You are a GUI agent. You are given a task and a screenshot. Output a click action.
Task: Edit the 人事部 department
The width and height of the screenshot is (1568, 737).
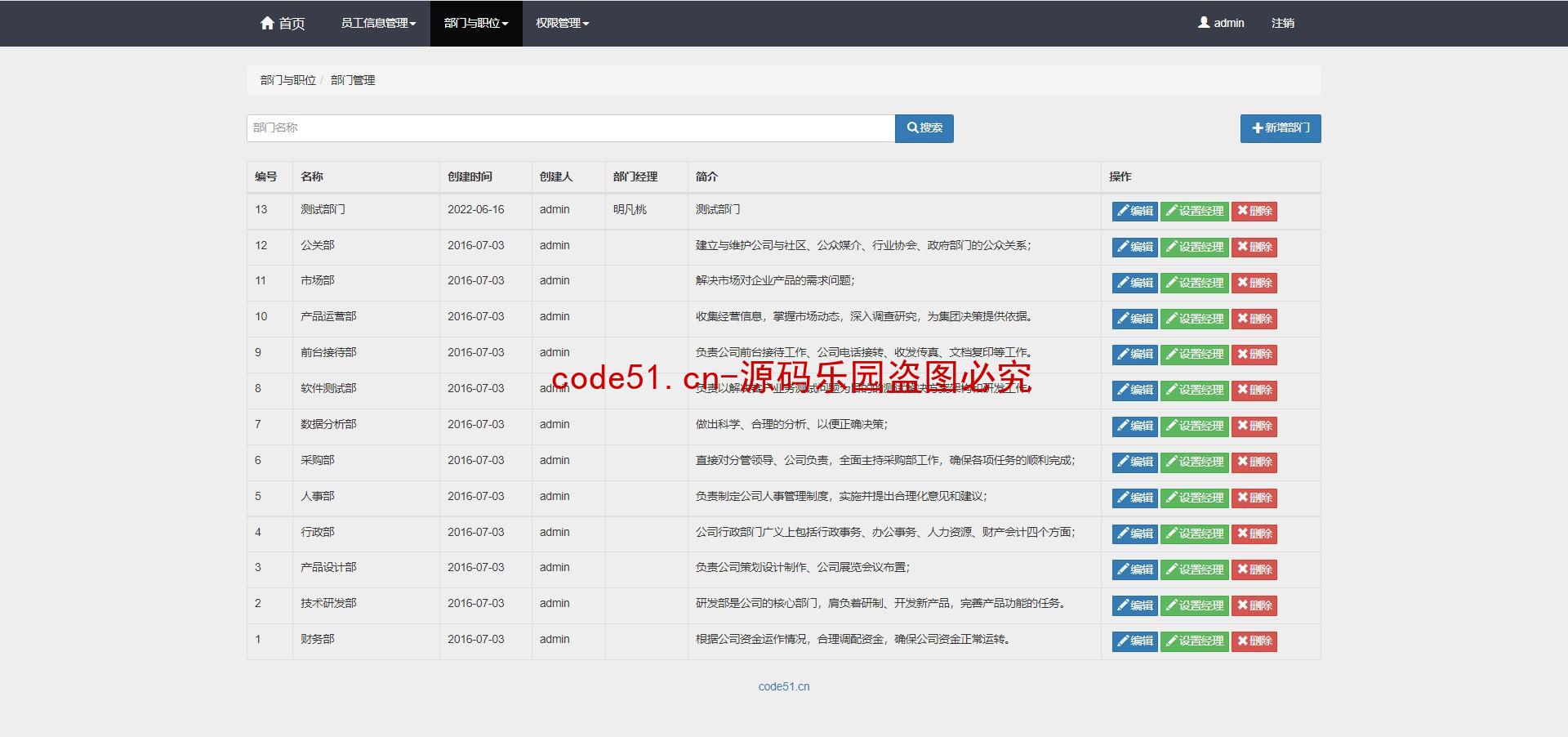pyautogui.click(x=1135, y=498)
